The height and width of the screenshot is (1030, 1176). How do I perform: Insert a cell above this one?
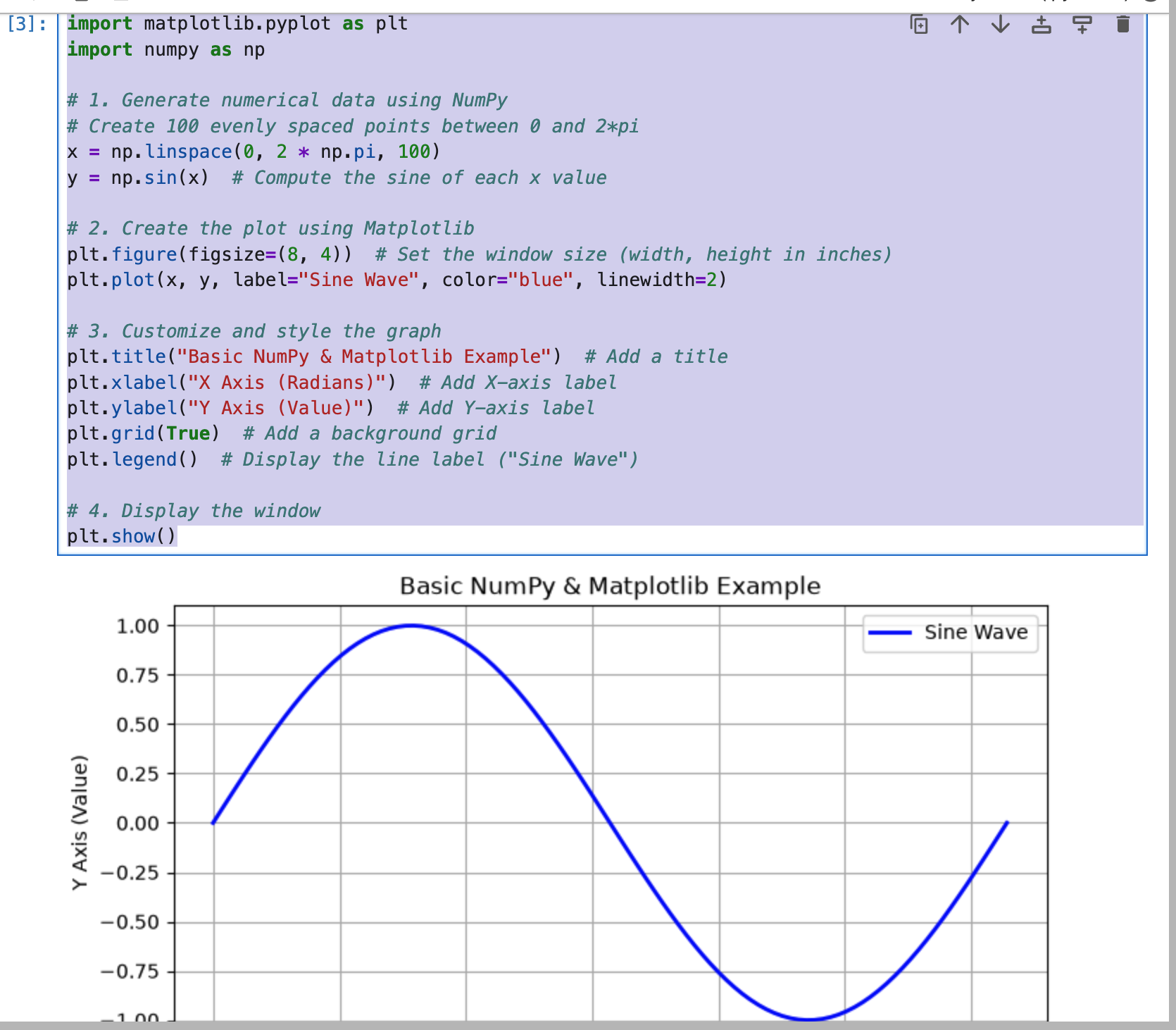coord(1041,25)
